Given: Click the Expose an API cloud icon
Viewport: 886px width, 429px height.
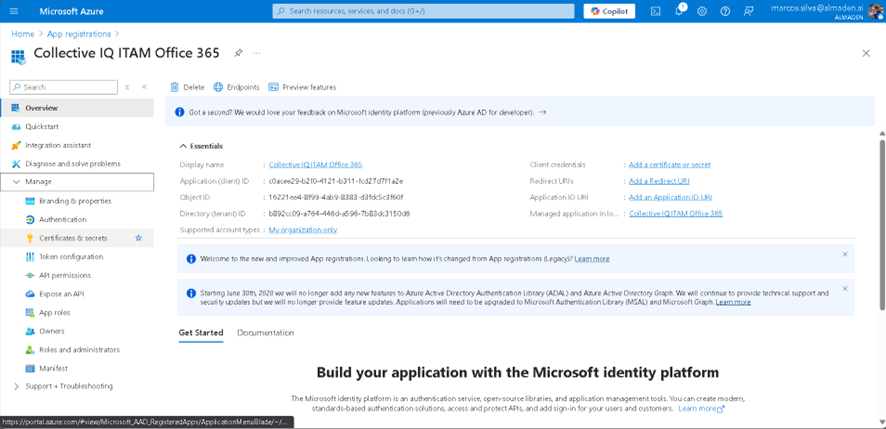Looking at the screenshot, I should [x=30, y=294].
